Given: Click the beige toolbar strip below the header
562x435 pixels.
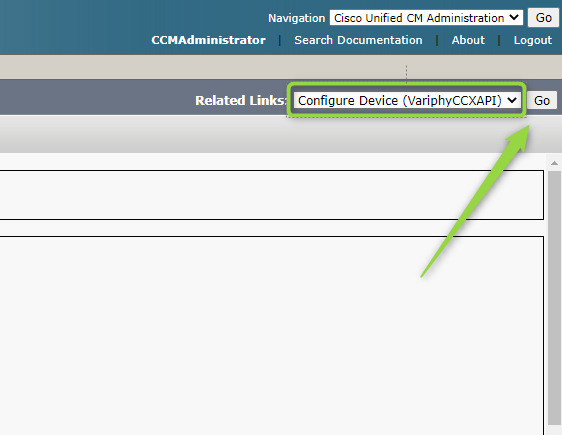Looking at the screenshot, I should pos(201,67).
